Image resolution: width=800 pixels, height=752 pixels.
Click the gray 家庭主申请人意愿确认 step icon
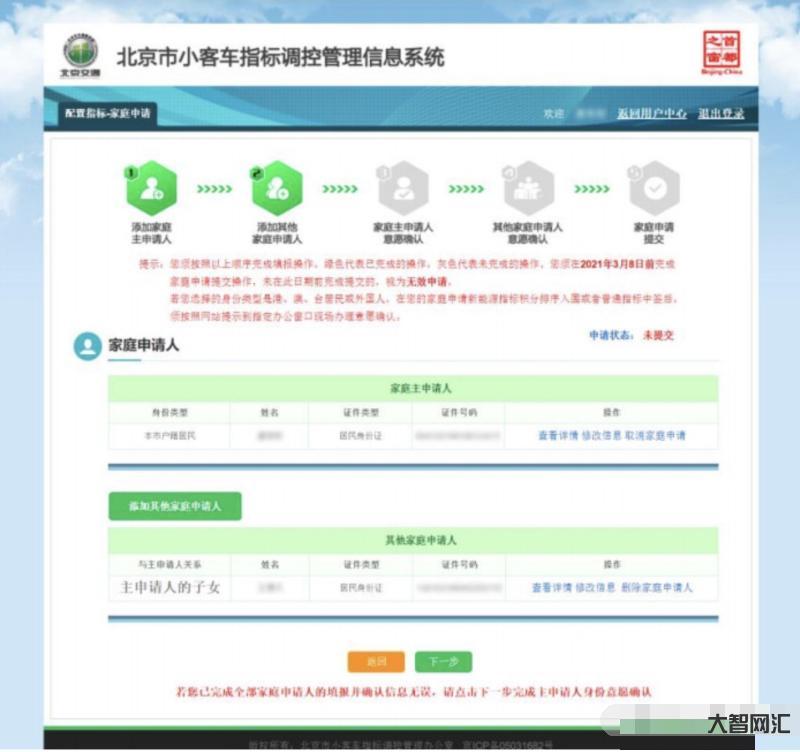pyautogui.click(x=403, y=188)
